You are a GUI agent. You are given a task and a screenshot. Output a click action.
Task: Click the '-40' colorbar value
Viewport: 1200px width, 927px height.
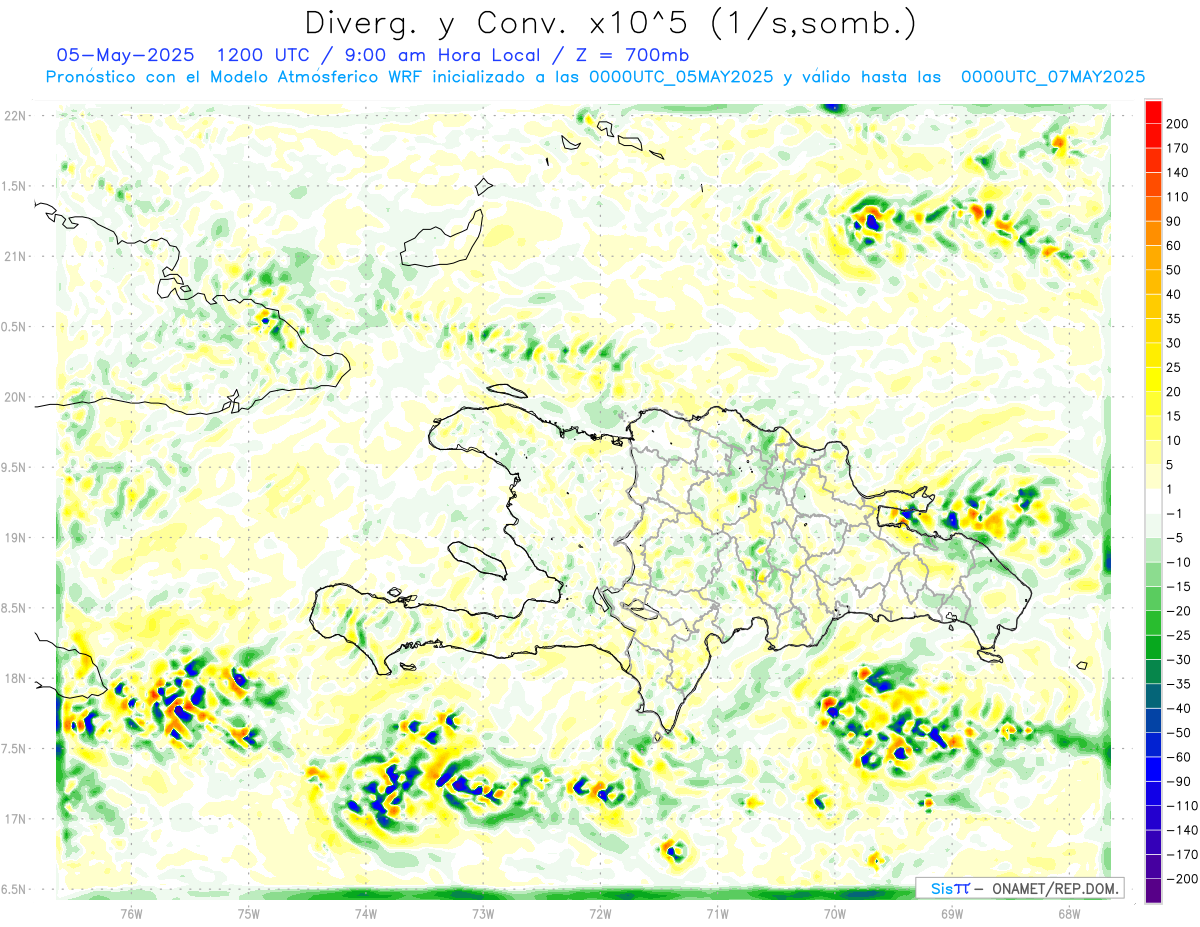1179,708
